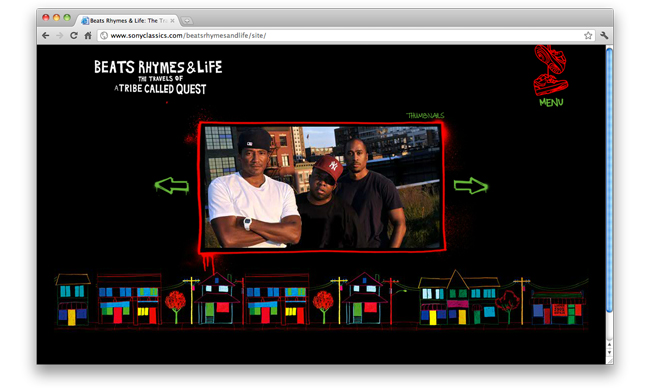This screenshot has height=388, width=650.
Task: Open the wrench settings menu
Action: (604, 36)
